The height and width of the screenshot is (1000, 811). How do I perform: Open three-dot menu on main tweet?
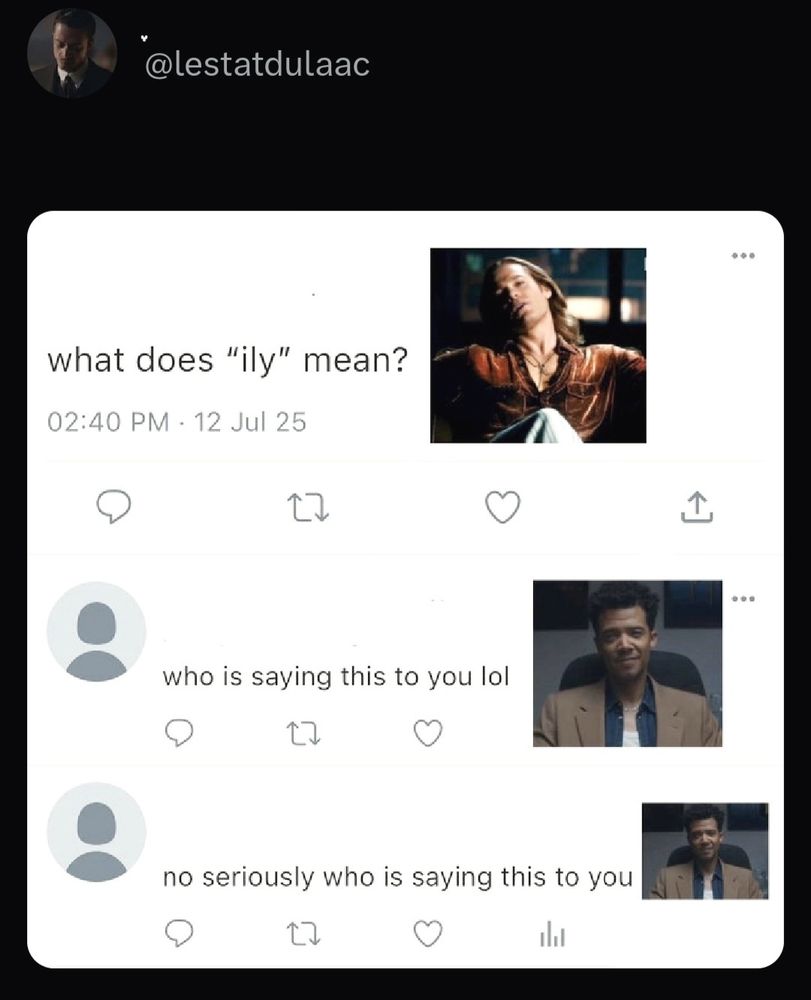[x=743, y=256]
